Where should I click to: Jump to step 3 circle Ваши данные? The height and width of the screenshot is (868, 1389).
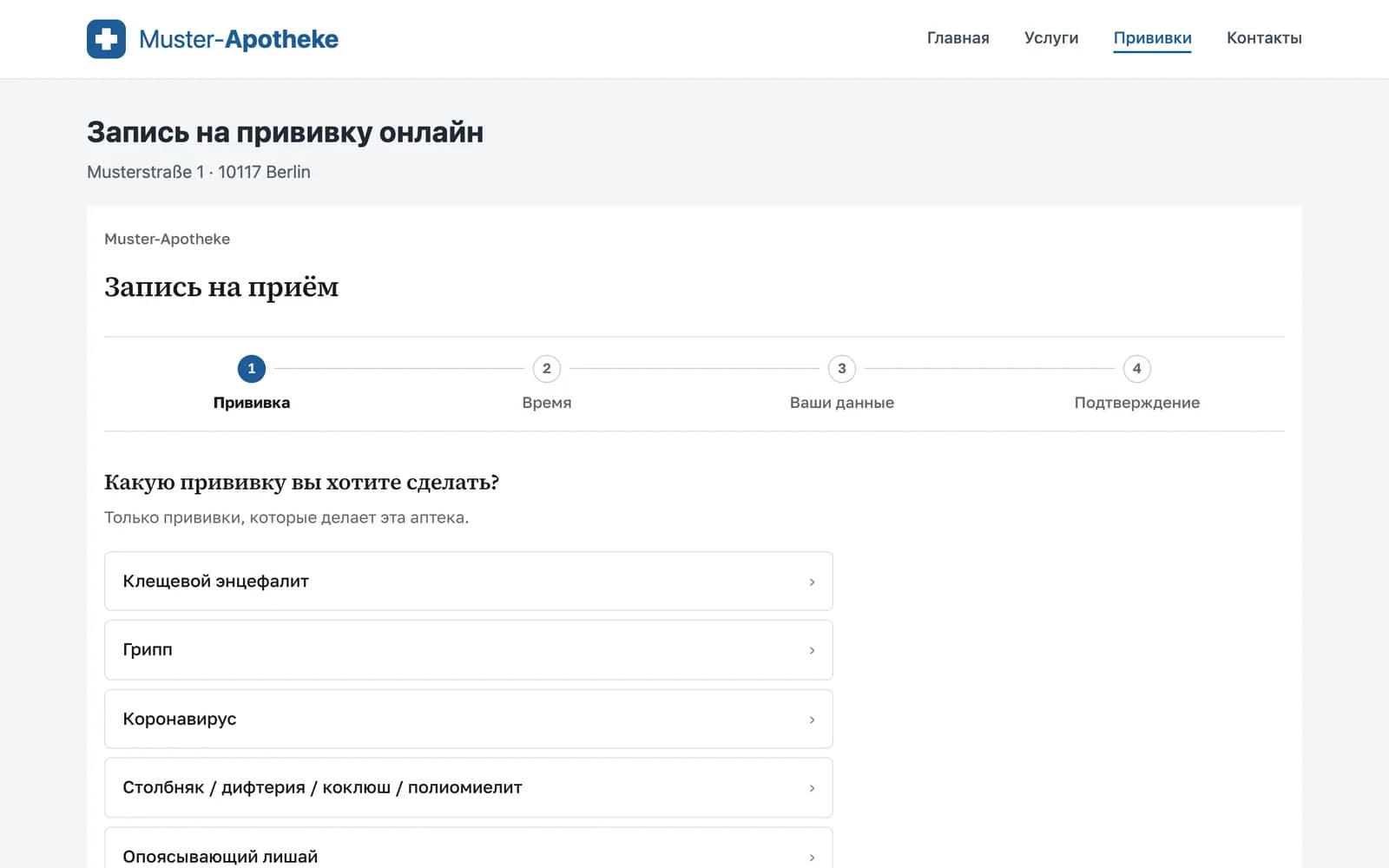[842, 368]
